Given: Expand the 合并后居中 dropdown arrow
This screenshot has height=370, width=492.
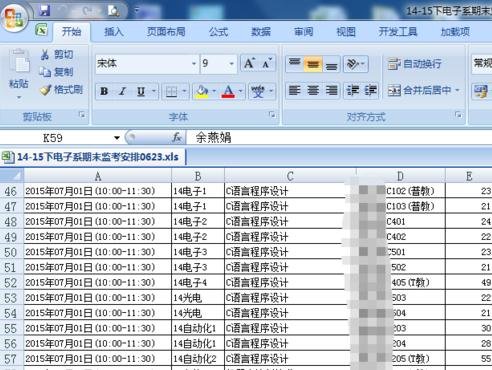Looking at the screenshot, I should pyautogui.click(x=457, y=90).
